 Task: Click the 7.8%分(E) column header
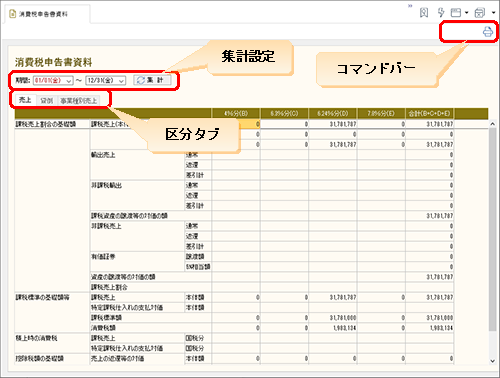click(x=381, y=113)
